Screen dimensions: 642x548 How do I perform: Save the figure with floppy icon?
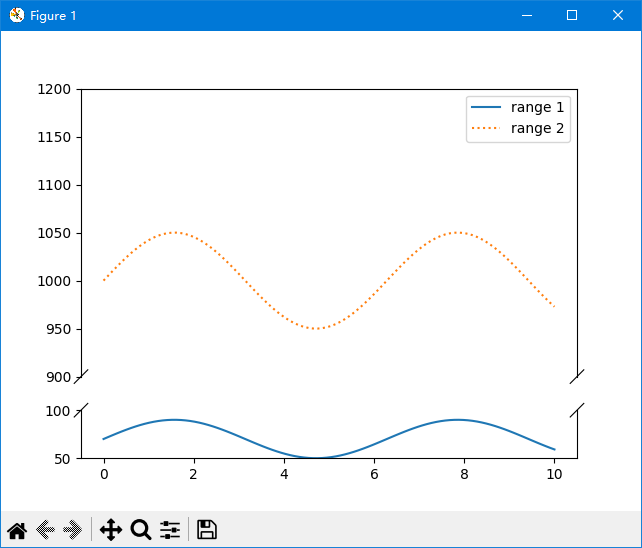207,530
